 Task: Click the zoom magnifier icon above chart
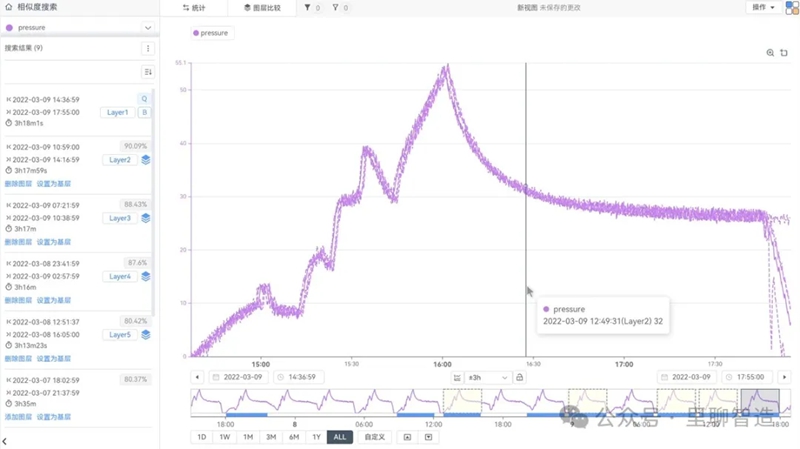pos(770,53)
